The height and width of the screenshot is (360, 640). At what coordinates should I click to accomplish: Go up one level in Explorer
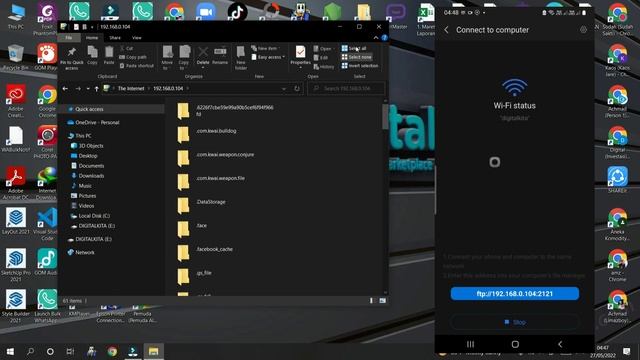tap(97, 89)
